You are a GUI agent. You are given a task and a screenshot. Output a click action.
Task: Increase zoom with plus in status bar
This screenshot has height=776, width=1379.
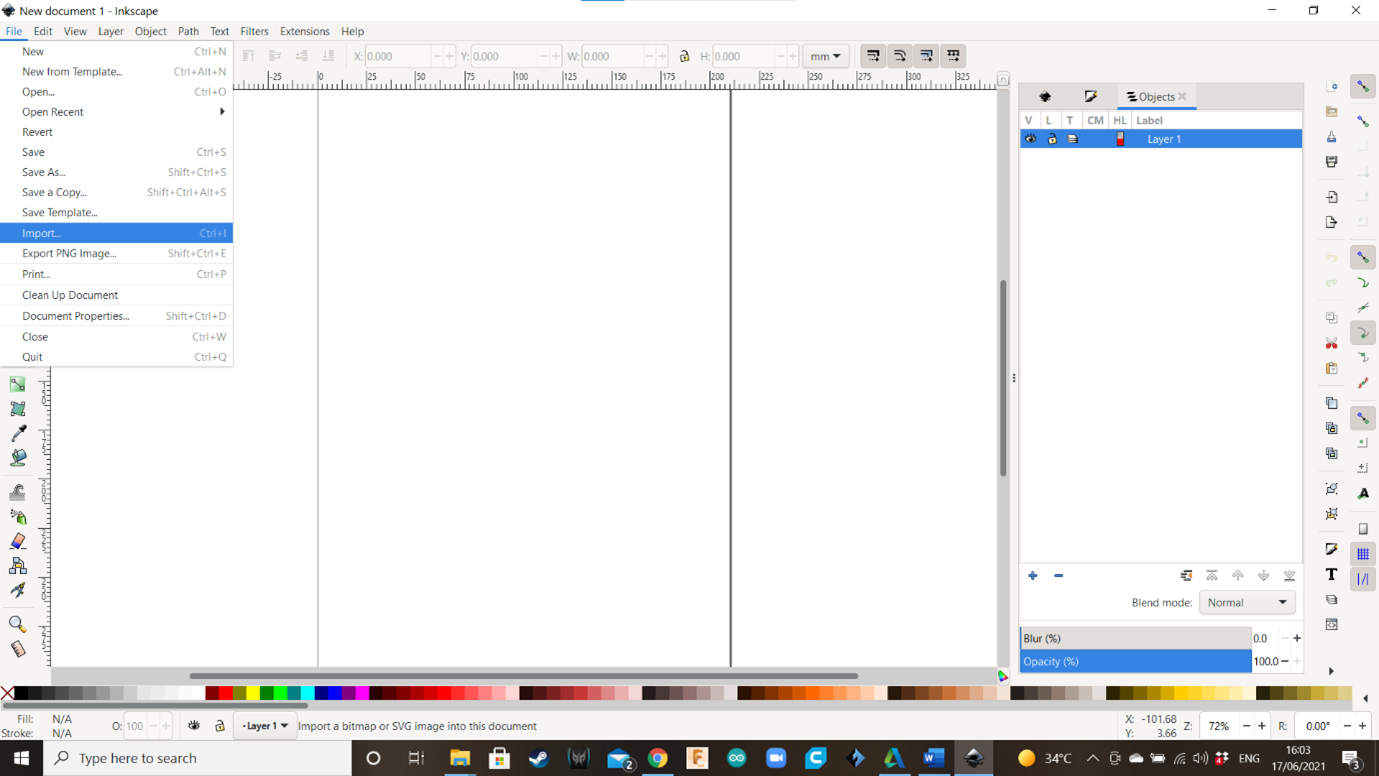(1261, 726)
